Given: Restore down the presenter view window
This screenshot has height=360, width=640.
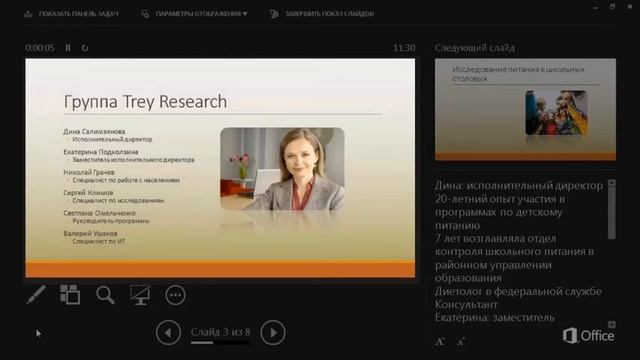Looking at the screenshot, I should 612,7.
